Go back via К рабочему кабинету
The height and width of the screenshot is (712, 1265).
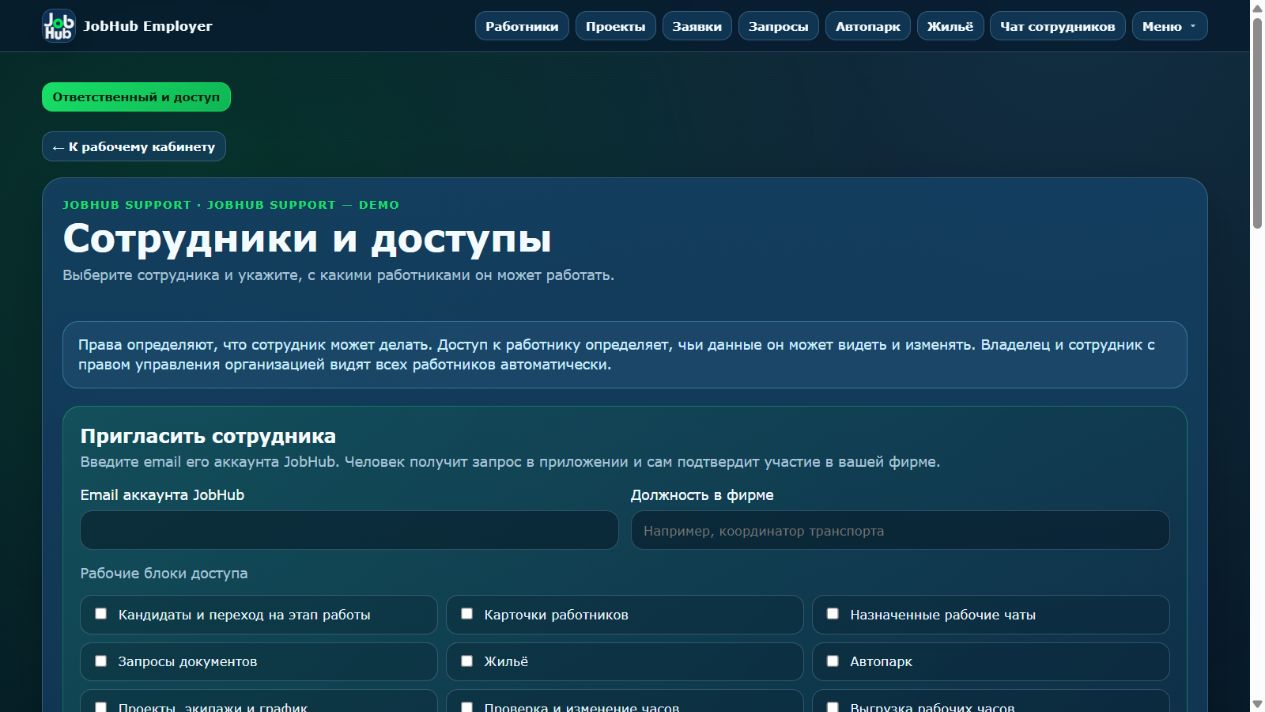134,146
